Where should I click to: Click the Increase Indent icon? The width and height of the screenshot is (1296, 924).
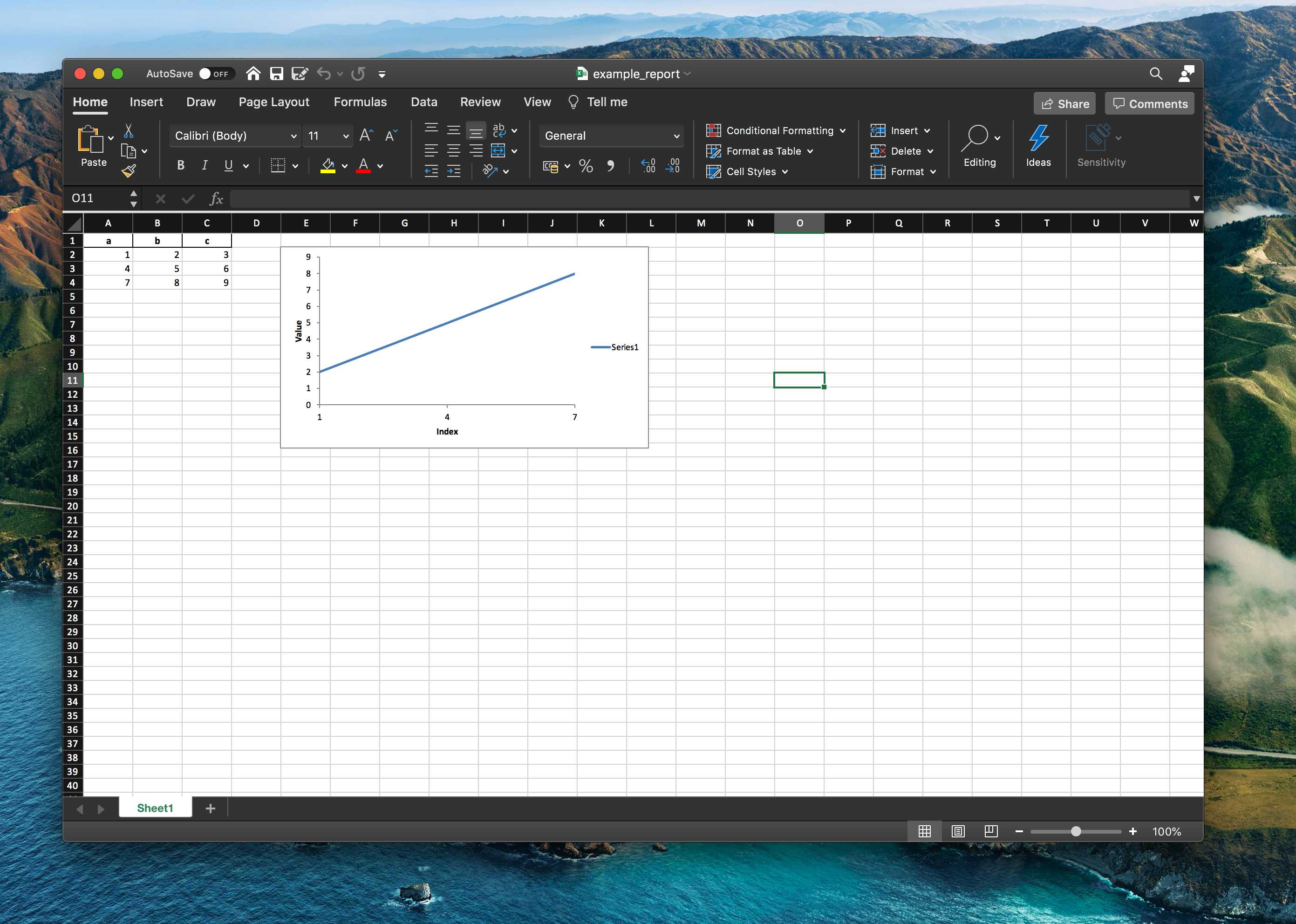[x=454, y=171]
